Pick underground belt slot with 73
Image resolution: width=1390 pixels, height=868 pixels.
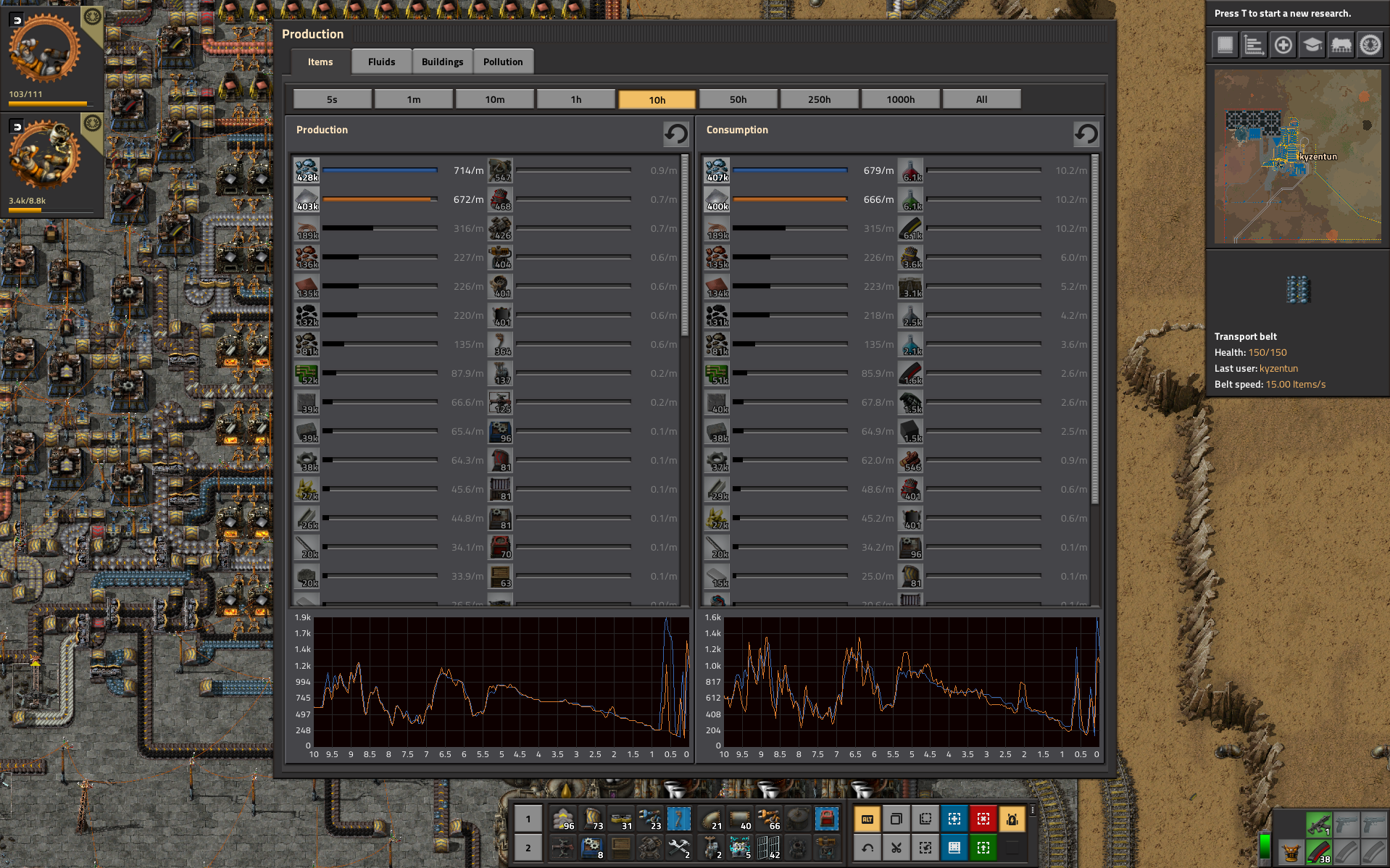pos(592,819)
